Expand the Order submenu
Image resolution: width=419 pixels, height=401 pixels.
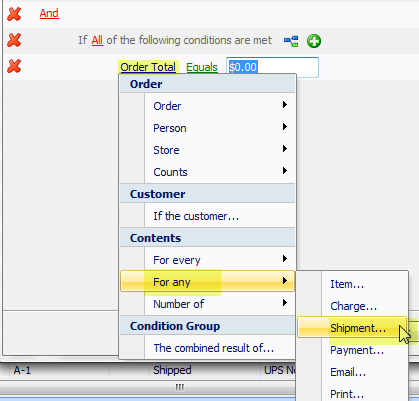208,106
